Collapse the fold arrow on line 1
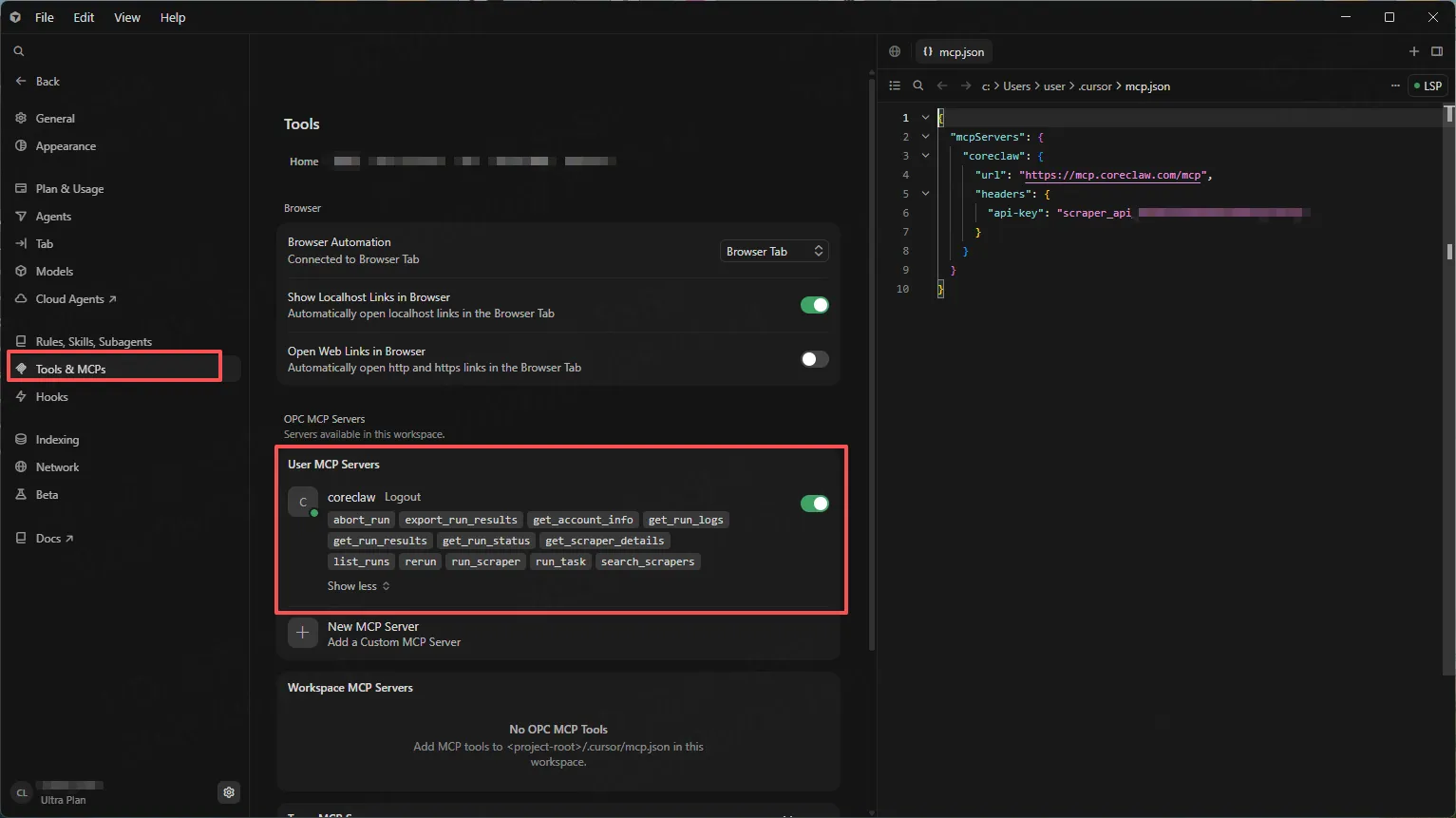Screen dimensions: 1456x818 pyautogui.click(x=925, y=118)
